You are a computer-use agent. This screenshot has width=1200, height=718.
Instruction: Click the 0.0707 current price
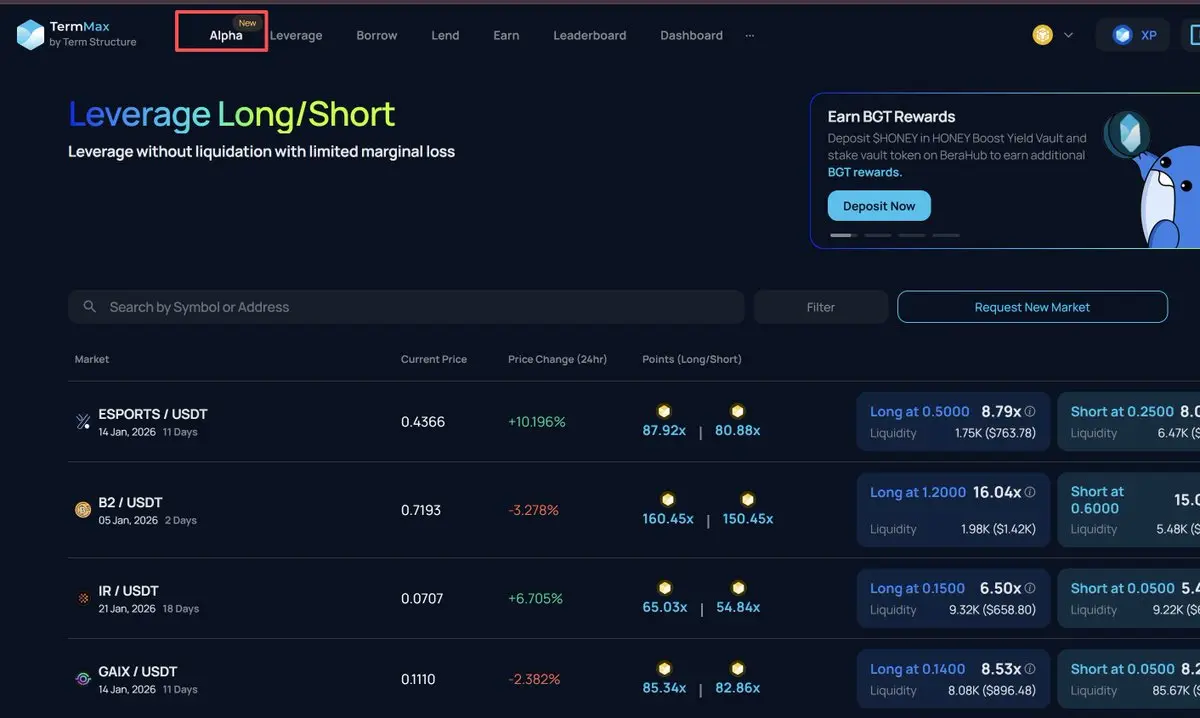tap(422, 598)
